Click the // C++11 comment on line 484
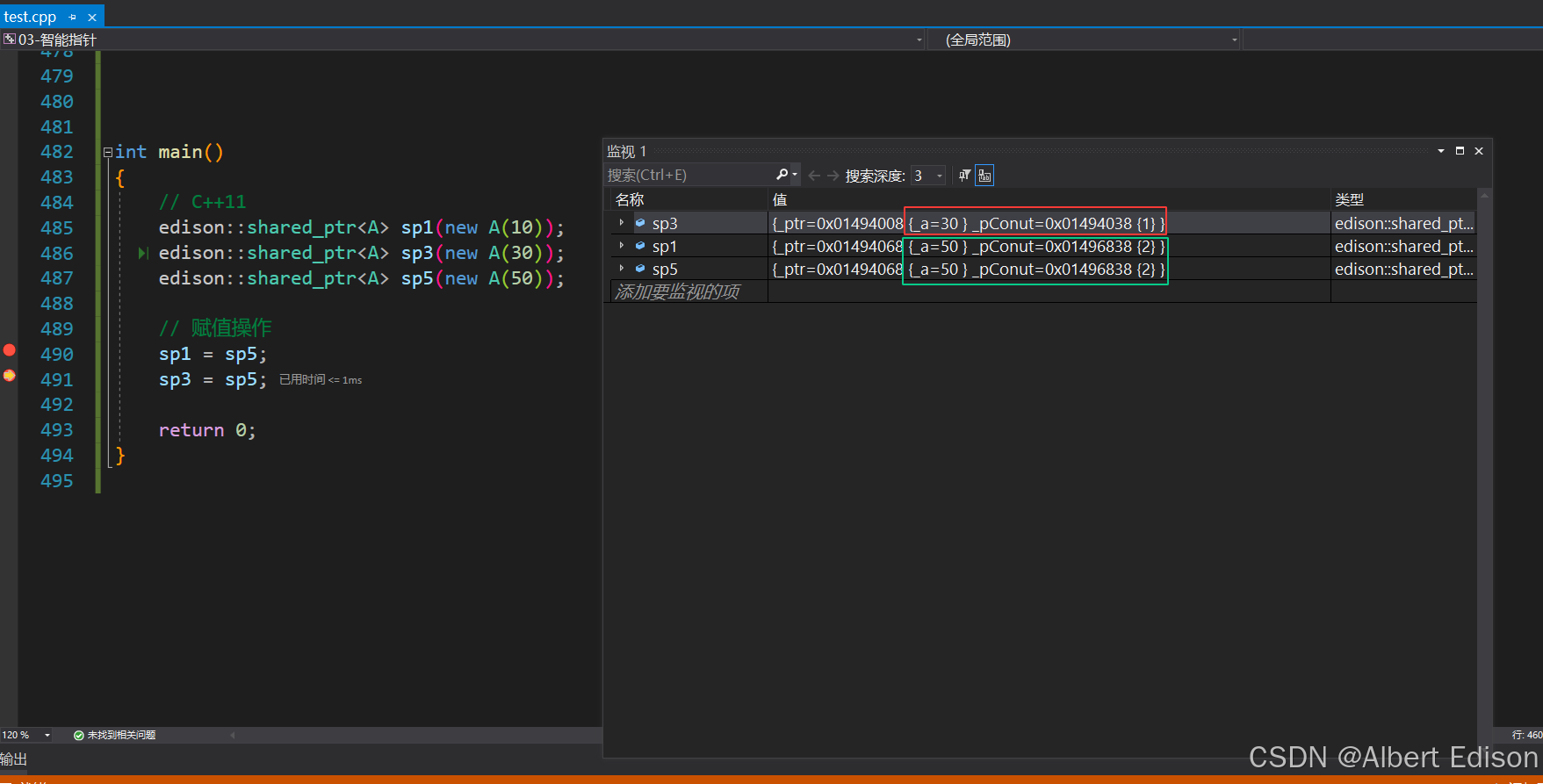 [x=203, y=202]
